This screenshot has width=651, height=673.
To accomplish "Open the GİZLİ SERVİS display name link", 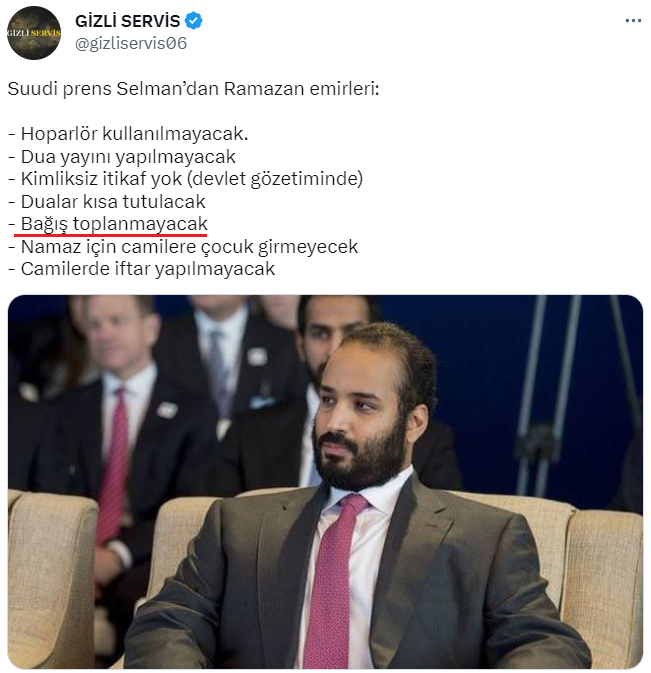I will click(127, 21).
